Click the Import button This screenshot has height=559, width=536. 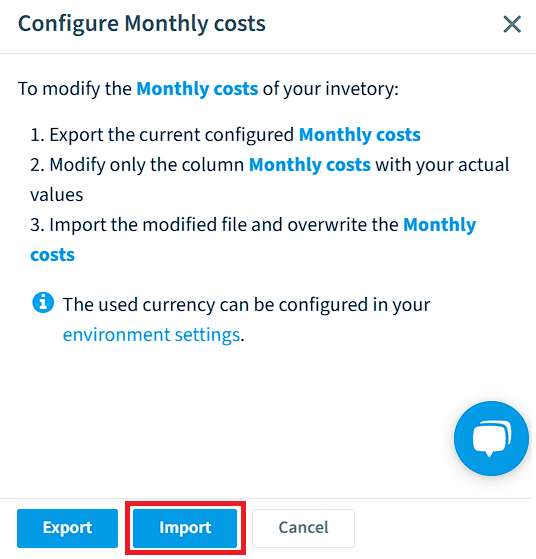185,528
